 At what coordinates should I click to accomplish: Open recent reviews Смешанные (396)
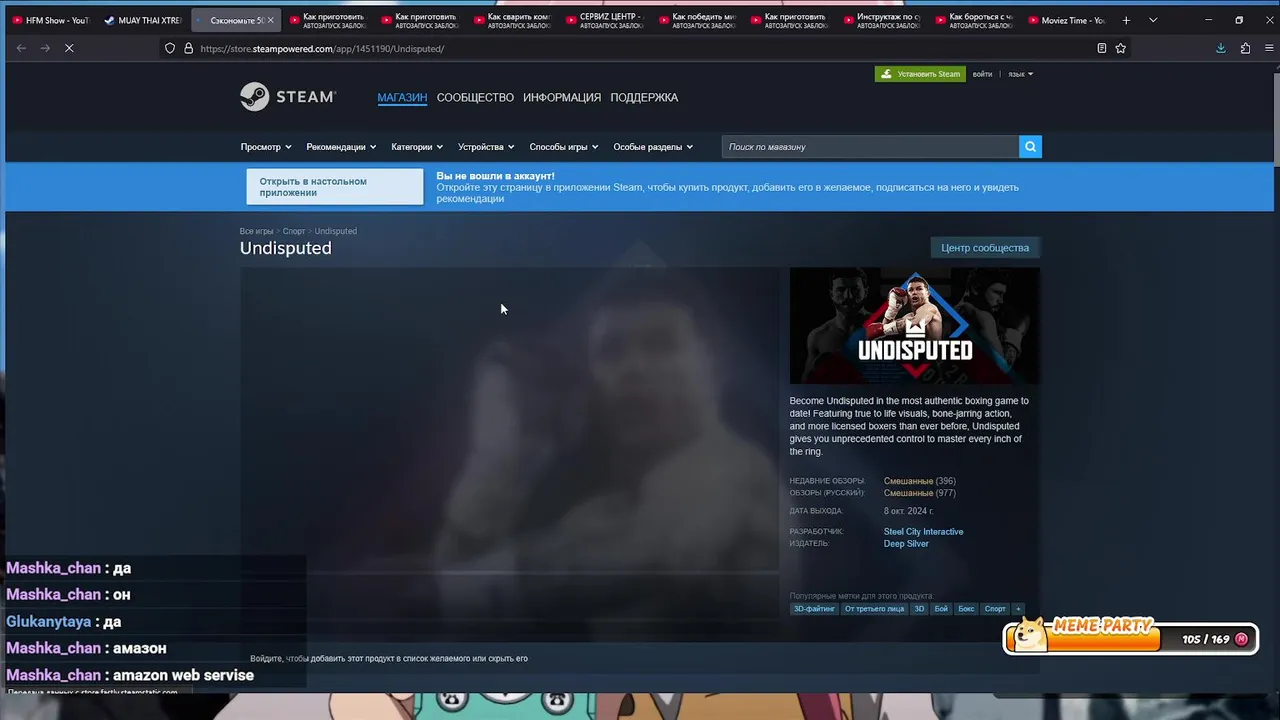coord(919,481)
